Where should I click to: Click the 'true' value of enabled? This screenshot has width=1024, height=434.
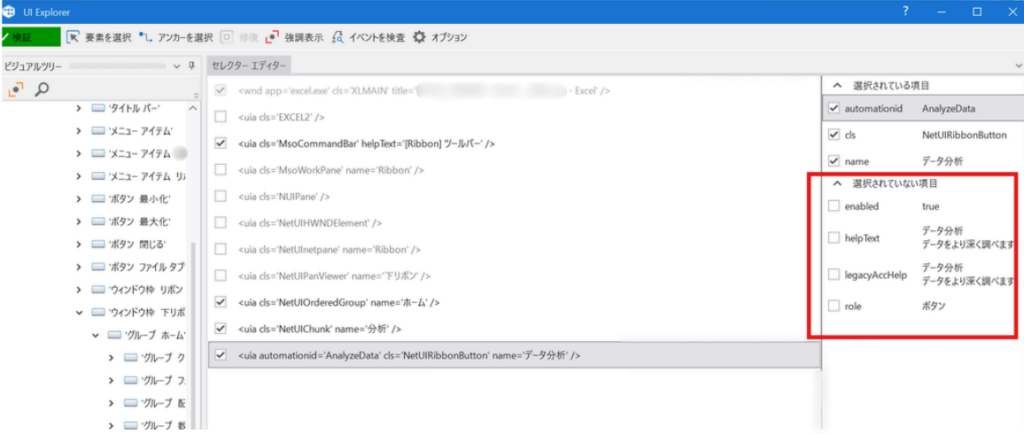point(931,206)
